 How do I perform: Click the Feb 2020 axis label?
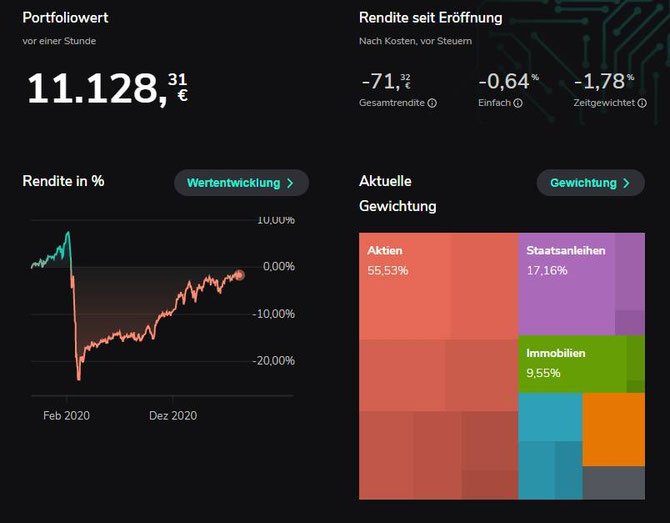(66, 416)
